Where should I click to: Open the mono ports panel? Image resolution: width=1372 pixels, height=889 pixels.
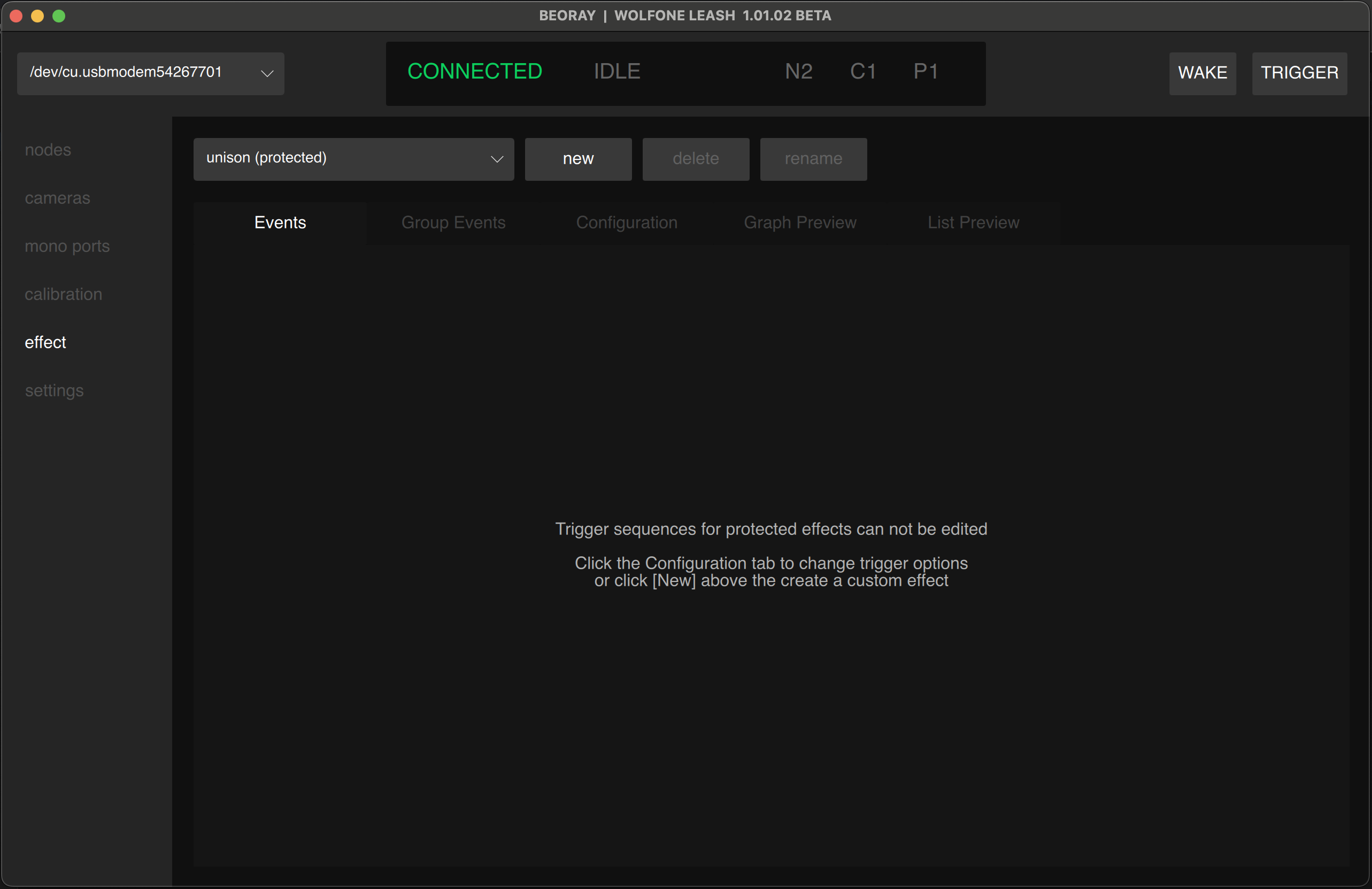coord(67,246)
